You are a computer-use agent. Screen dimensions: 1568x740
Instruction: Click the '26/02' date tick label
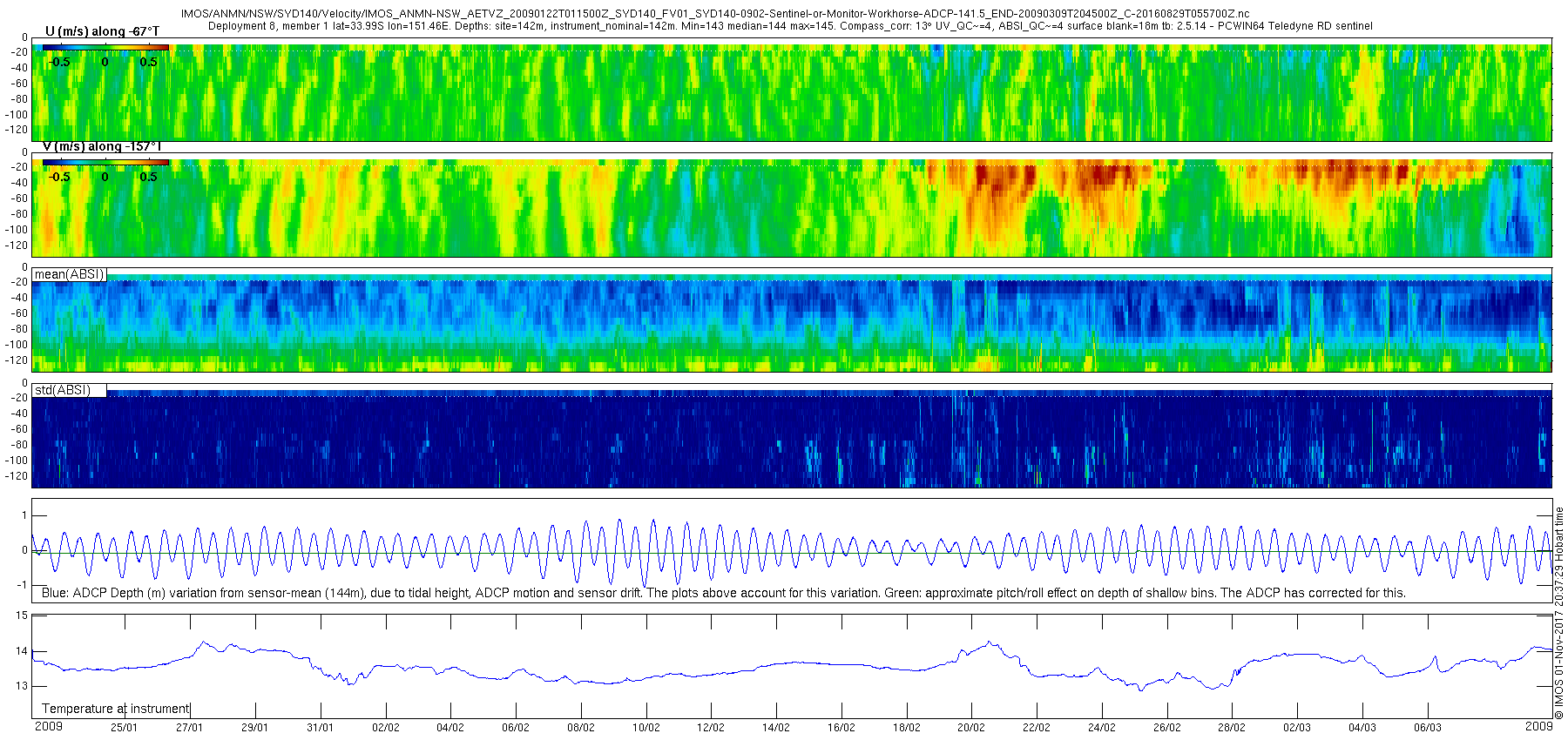(x=1167, y=728)
